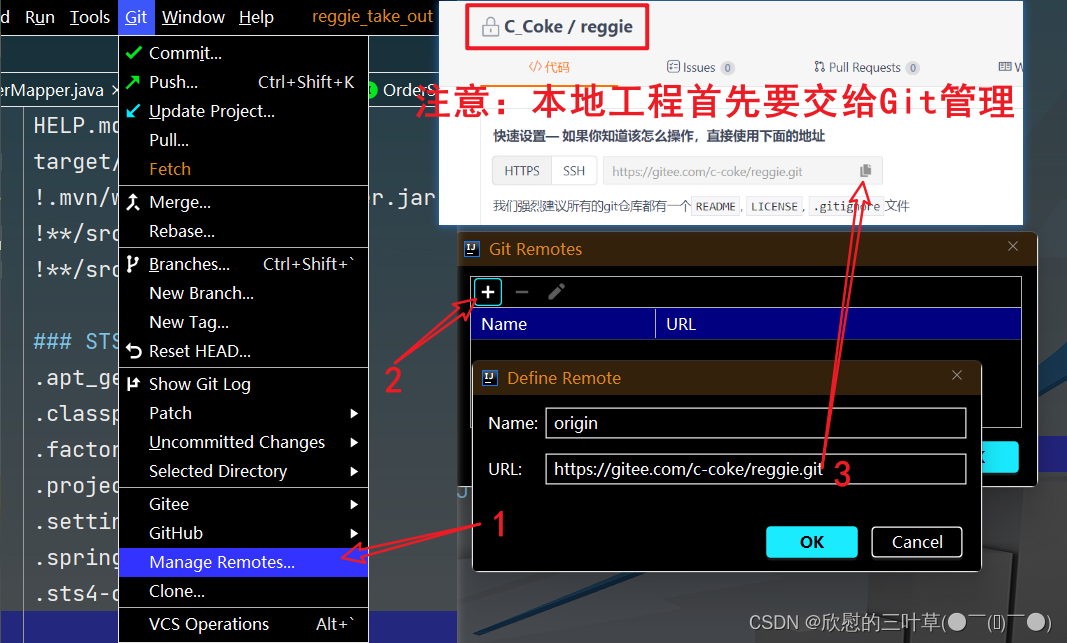The height and width of the screenshot is (643, 1067).
Task: Close the Git Remotes dialog
Action: [1013, 246]
